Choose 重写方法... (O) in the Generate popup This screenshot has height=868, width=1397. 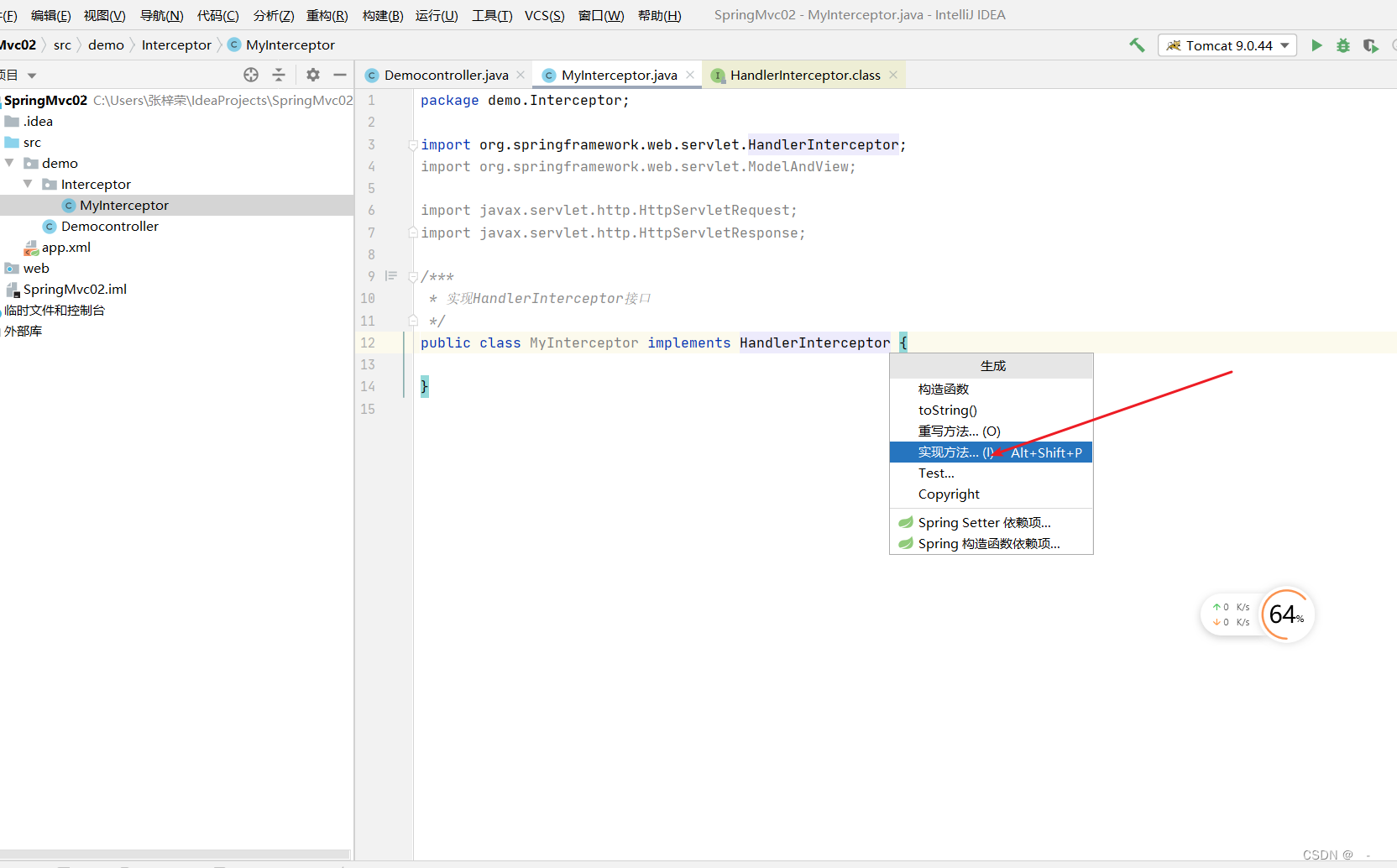(x=991, y=431)
